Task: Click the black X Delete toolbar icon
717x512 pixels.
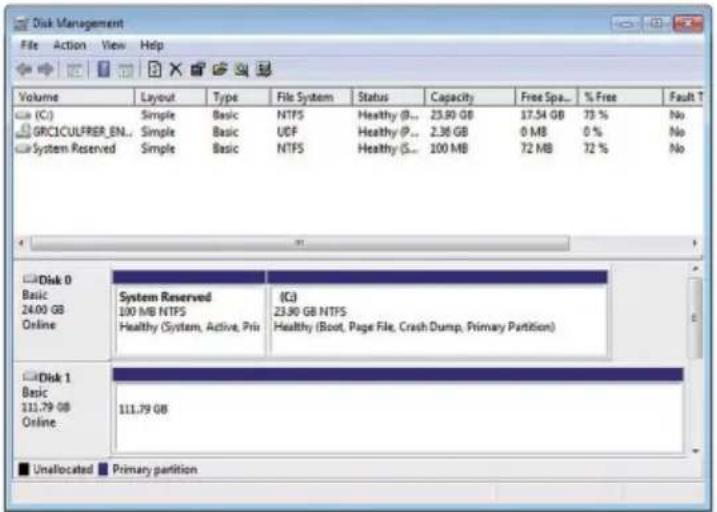Action: point(176,69)
